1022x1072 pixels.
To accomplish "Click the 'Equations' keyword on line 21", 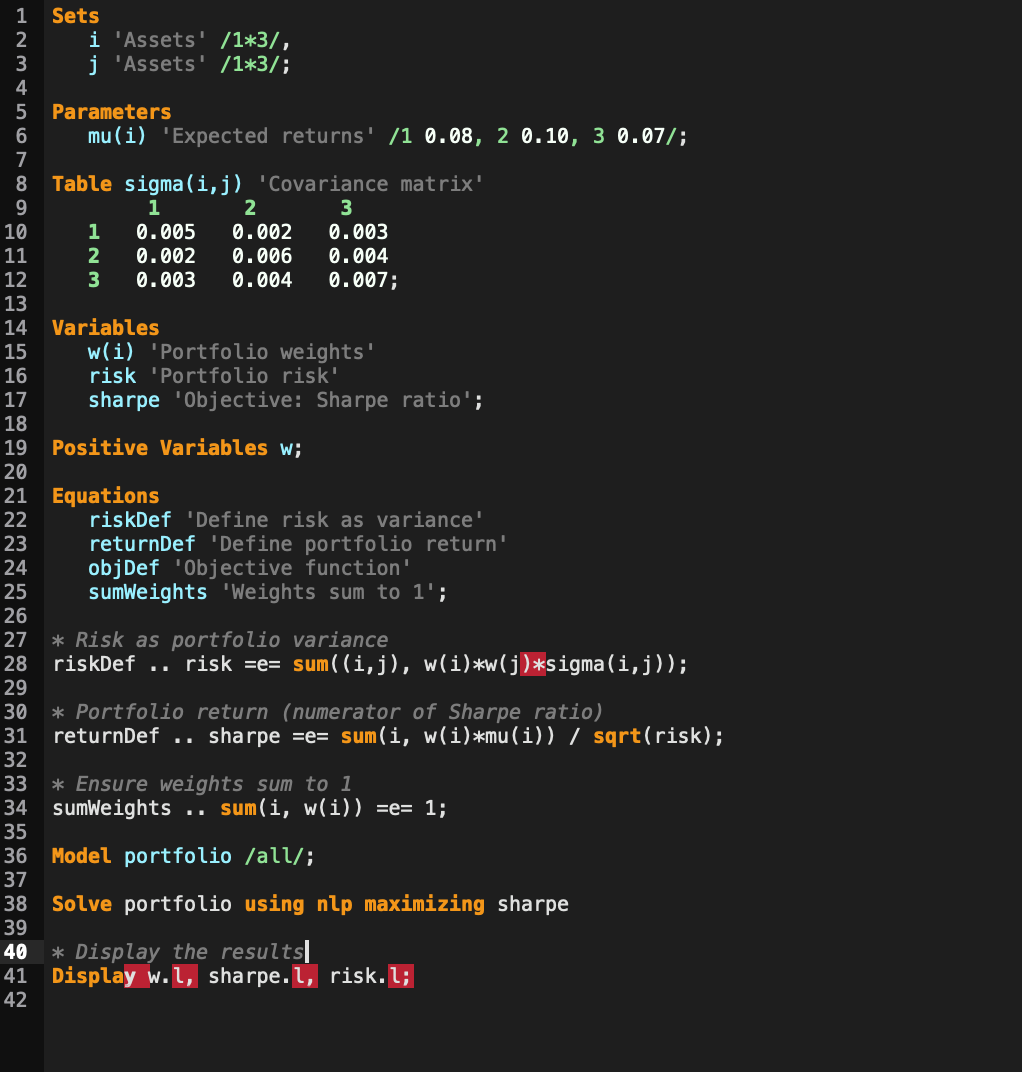I will coord(105,495).
